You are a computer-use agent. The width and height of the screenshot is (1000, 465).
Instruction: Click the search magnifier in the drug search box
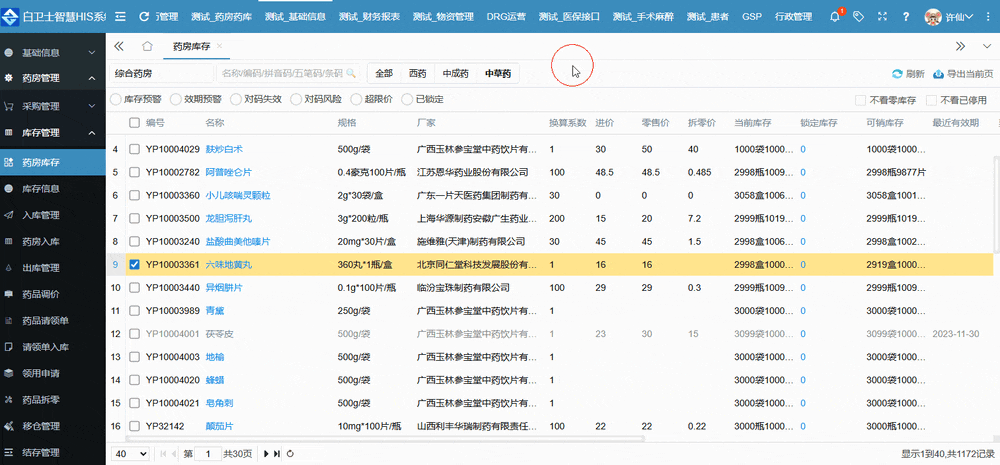point(351,74)
